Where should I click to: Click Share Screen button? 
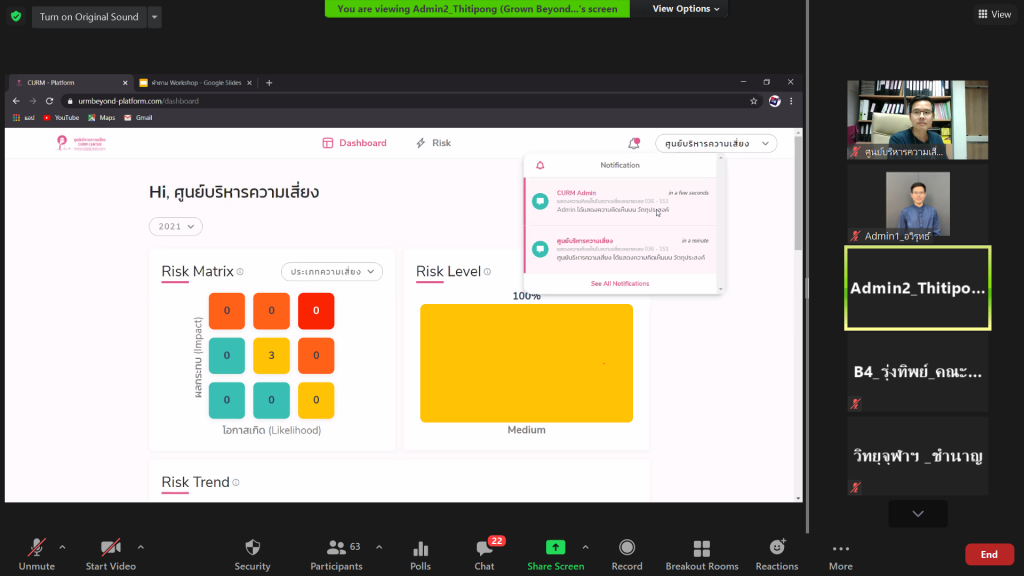(x=556, y=554)
